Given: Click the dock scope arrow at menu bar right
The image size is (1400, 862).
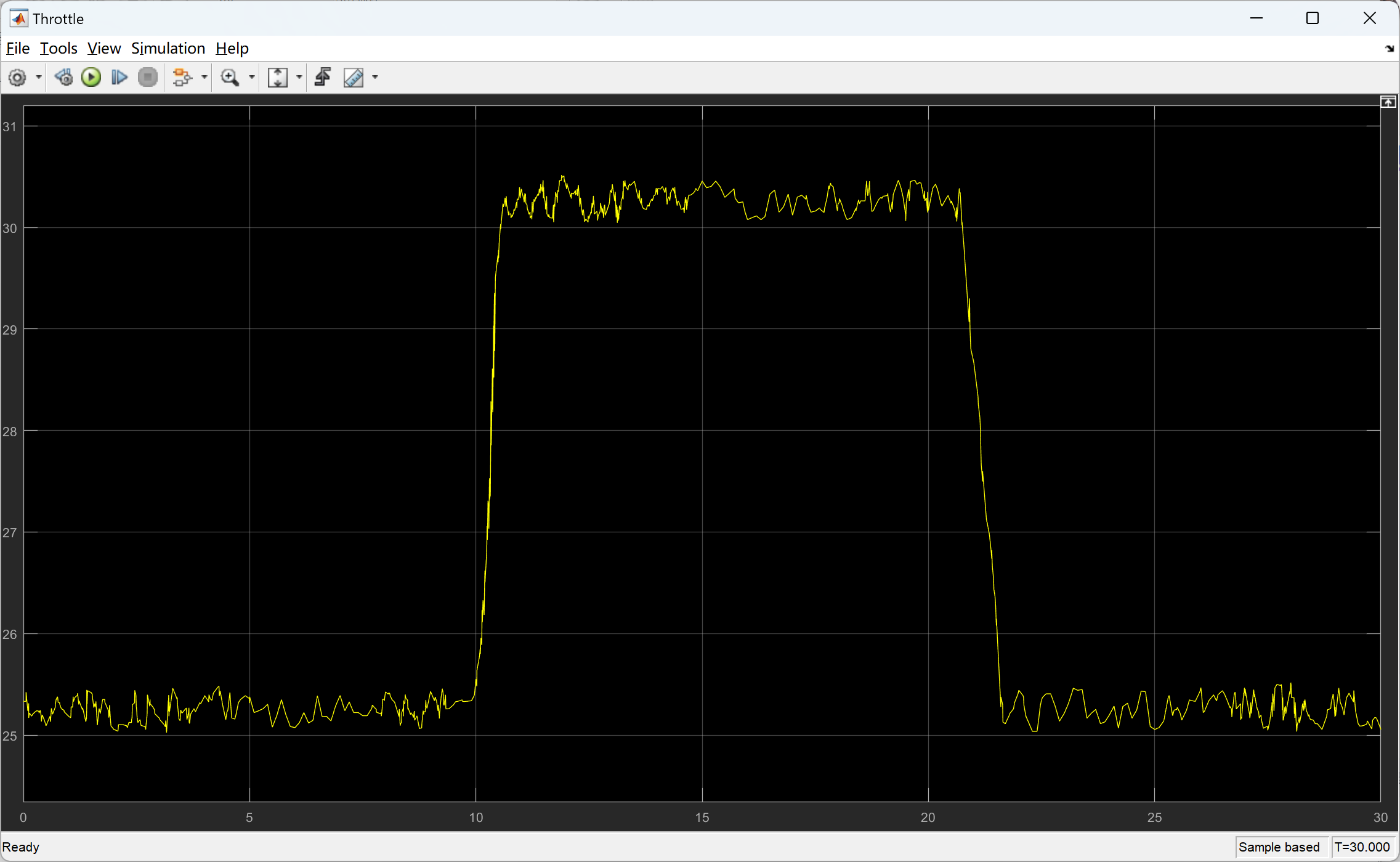Looking at the screenshot, I should click(1390, 49).
